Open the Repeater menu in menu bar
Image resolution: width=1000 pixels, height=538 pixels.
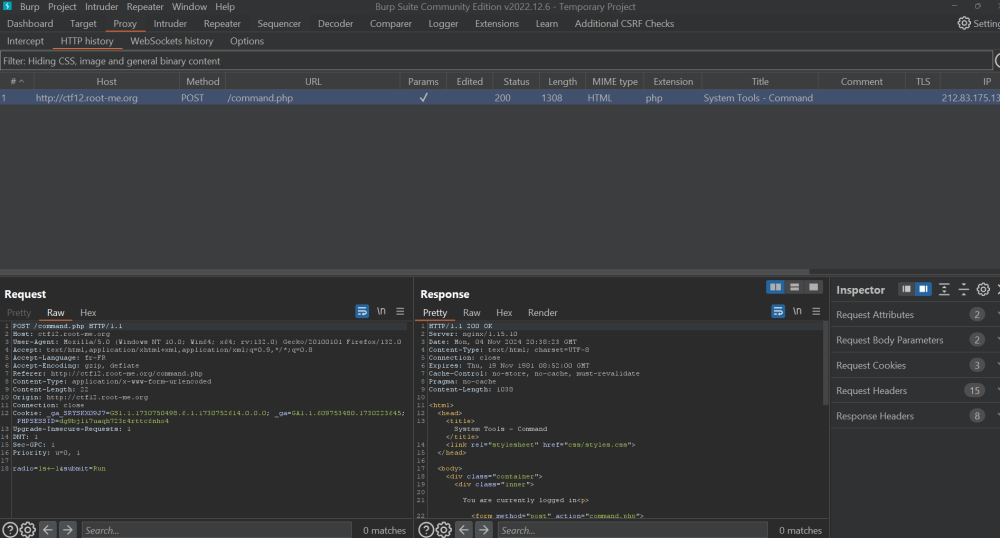[145, 6]
